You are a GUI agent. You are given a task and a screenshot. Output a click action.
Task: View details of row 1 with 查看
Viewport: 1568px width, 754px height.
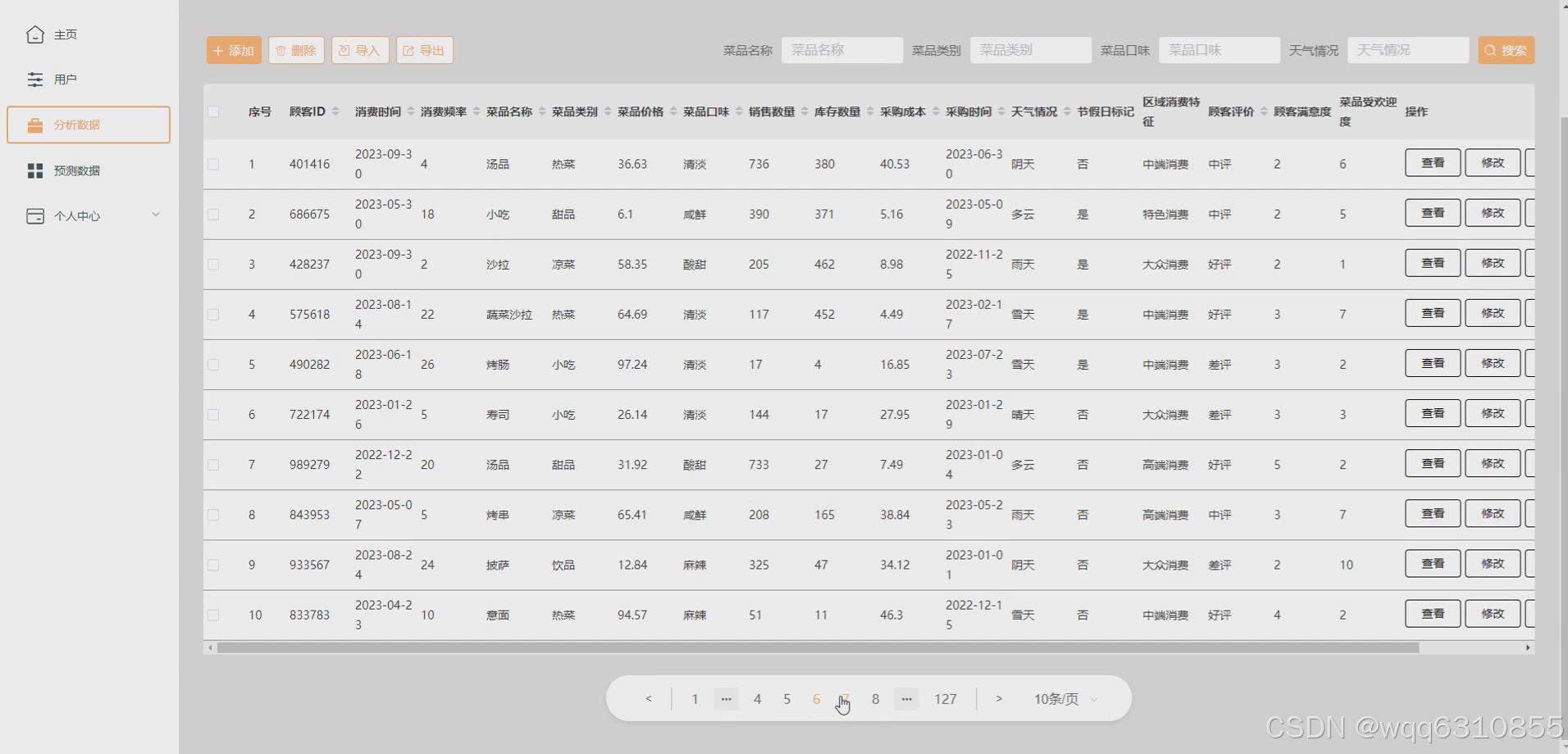click(1433, 162)
